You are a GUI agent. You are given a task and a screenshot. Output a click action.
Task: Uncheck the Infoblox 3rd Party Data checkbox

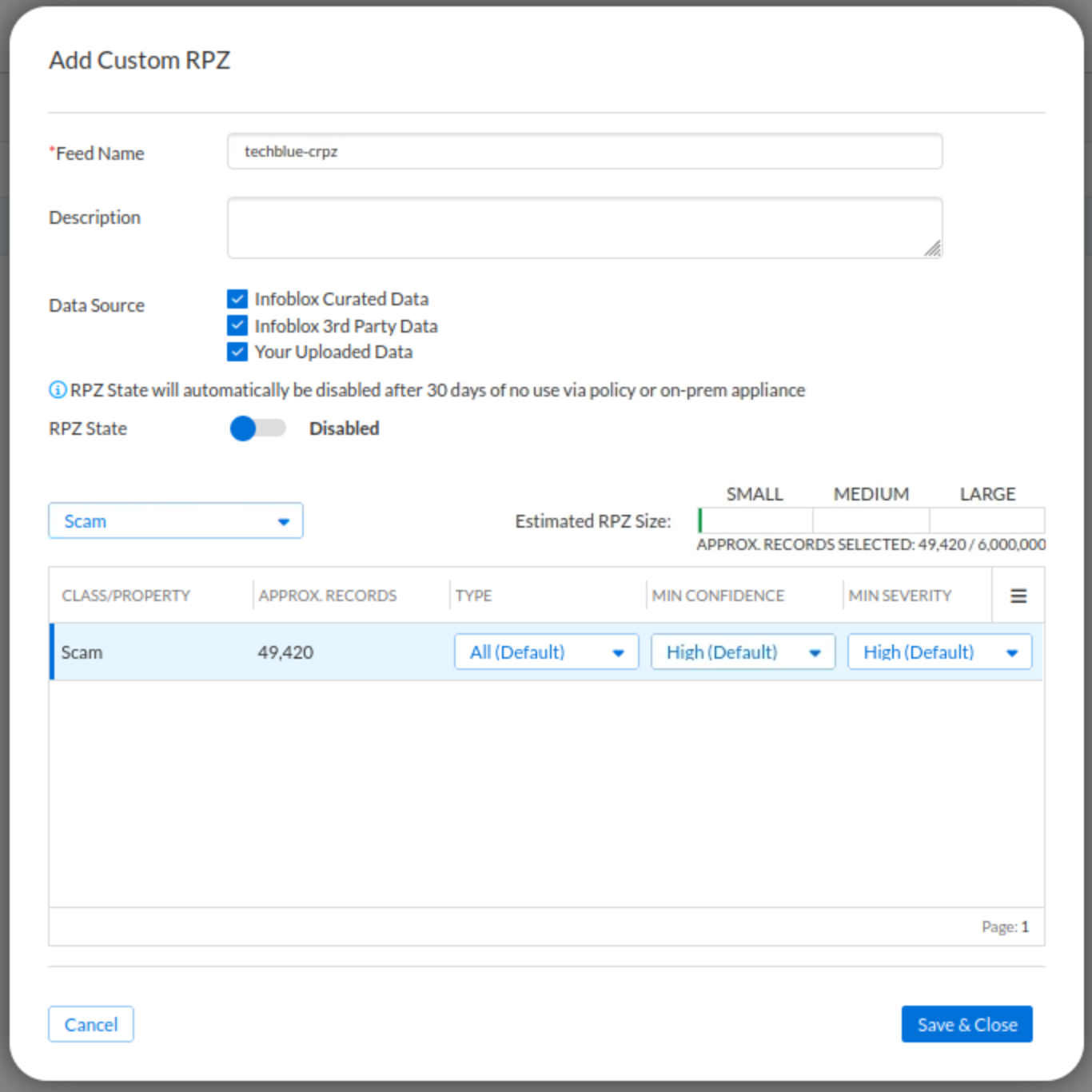point(237,325)
